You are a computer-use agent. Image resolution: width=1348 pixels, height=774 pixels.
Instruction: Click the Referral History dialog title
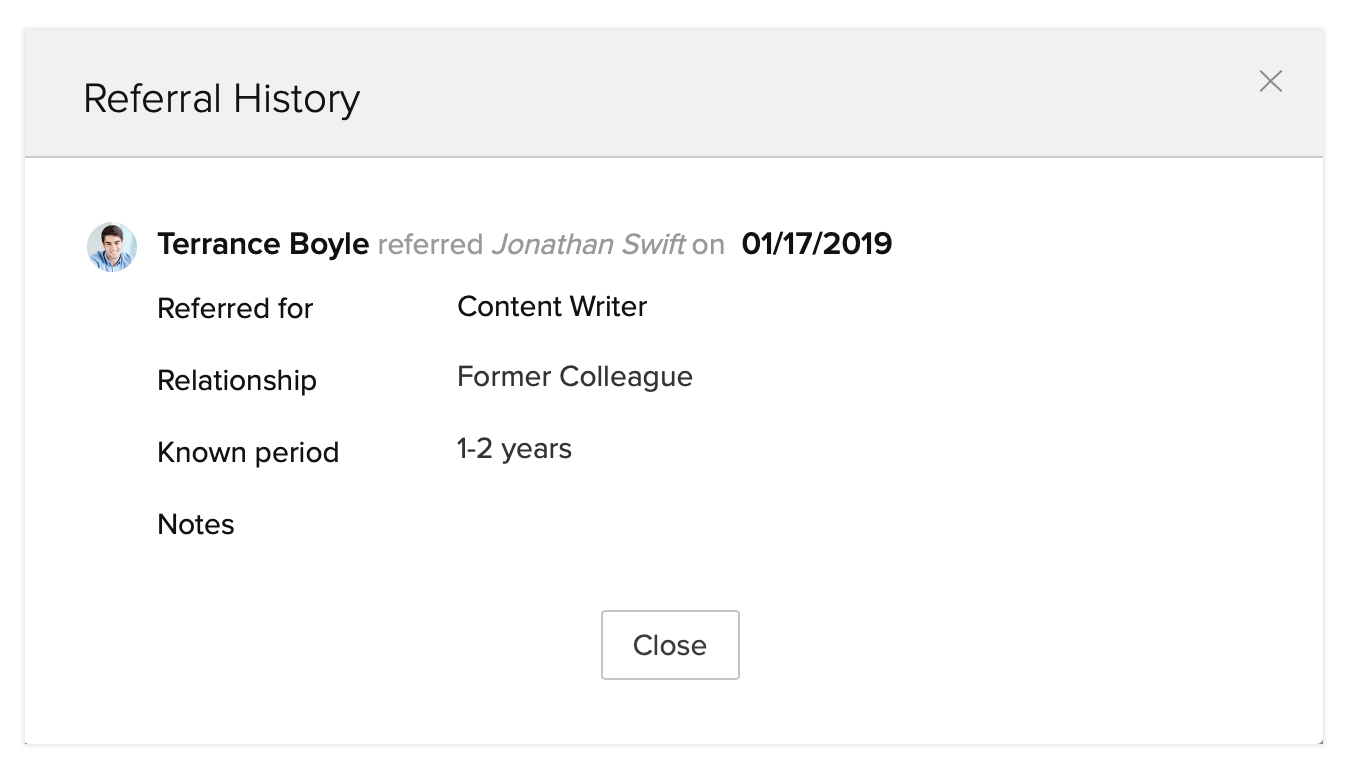221,99
